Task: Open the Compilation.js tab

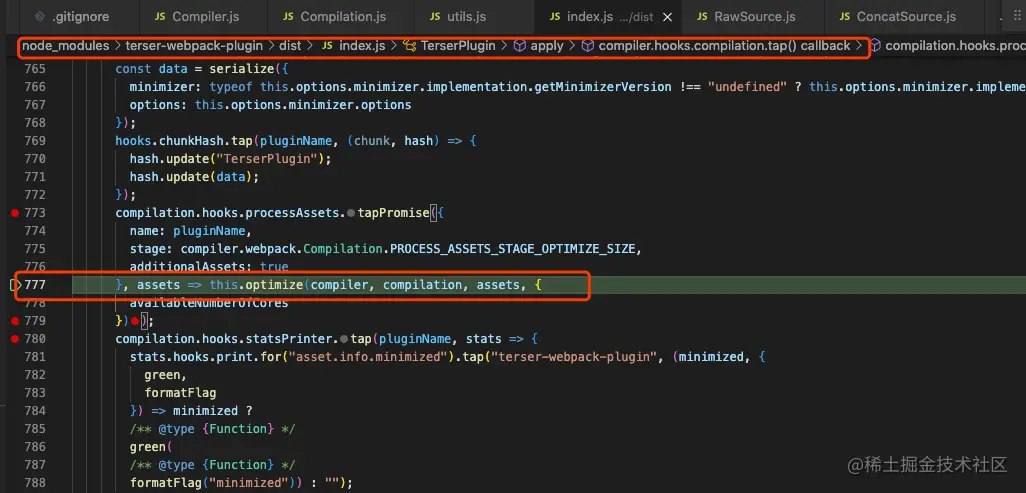Action: coord(343,17)
